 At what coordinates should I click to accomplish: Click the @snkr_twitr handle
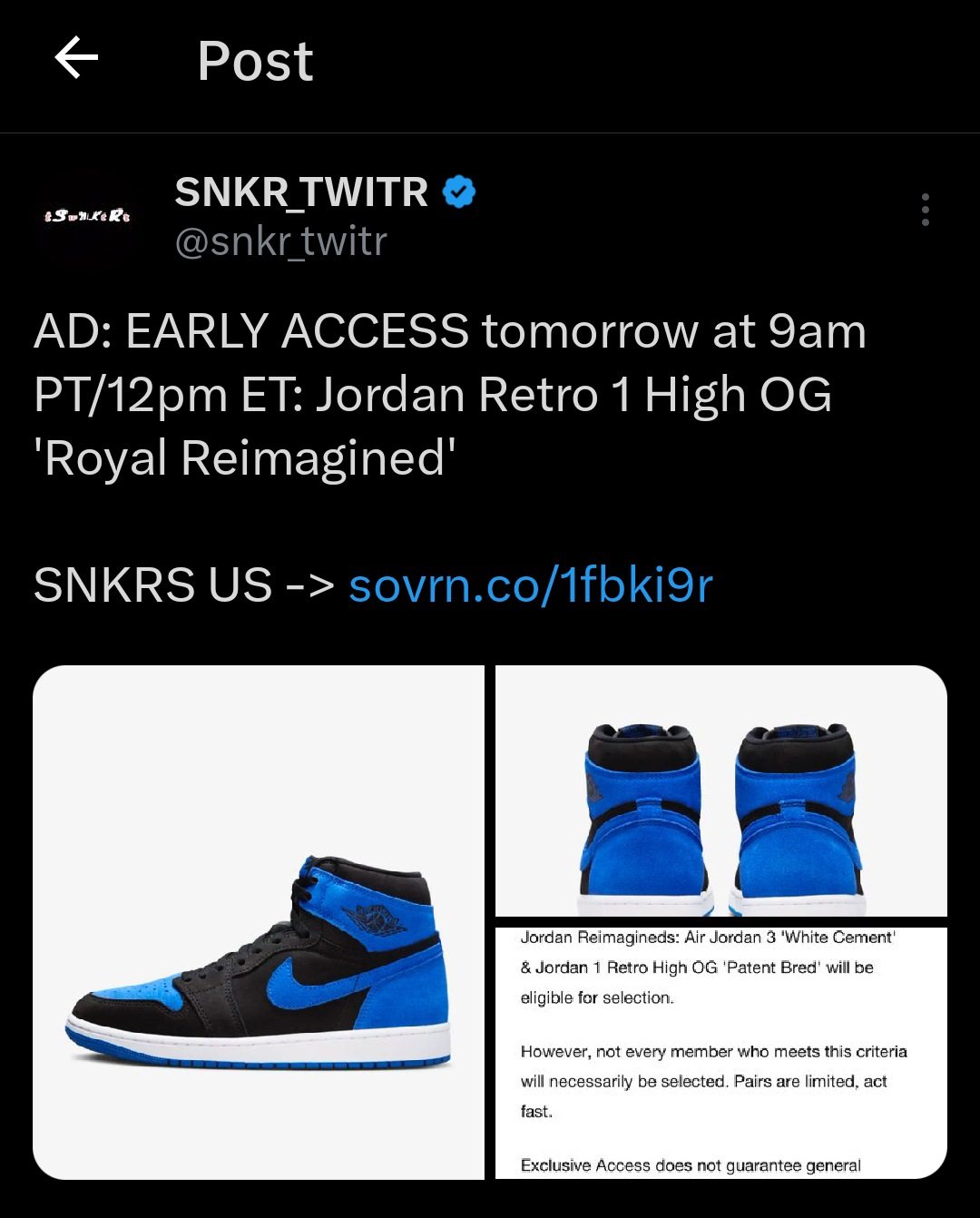280,242
